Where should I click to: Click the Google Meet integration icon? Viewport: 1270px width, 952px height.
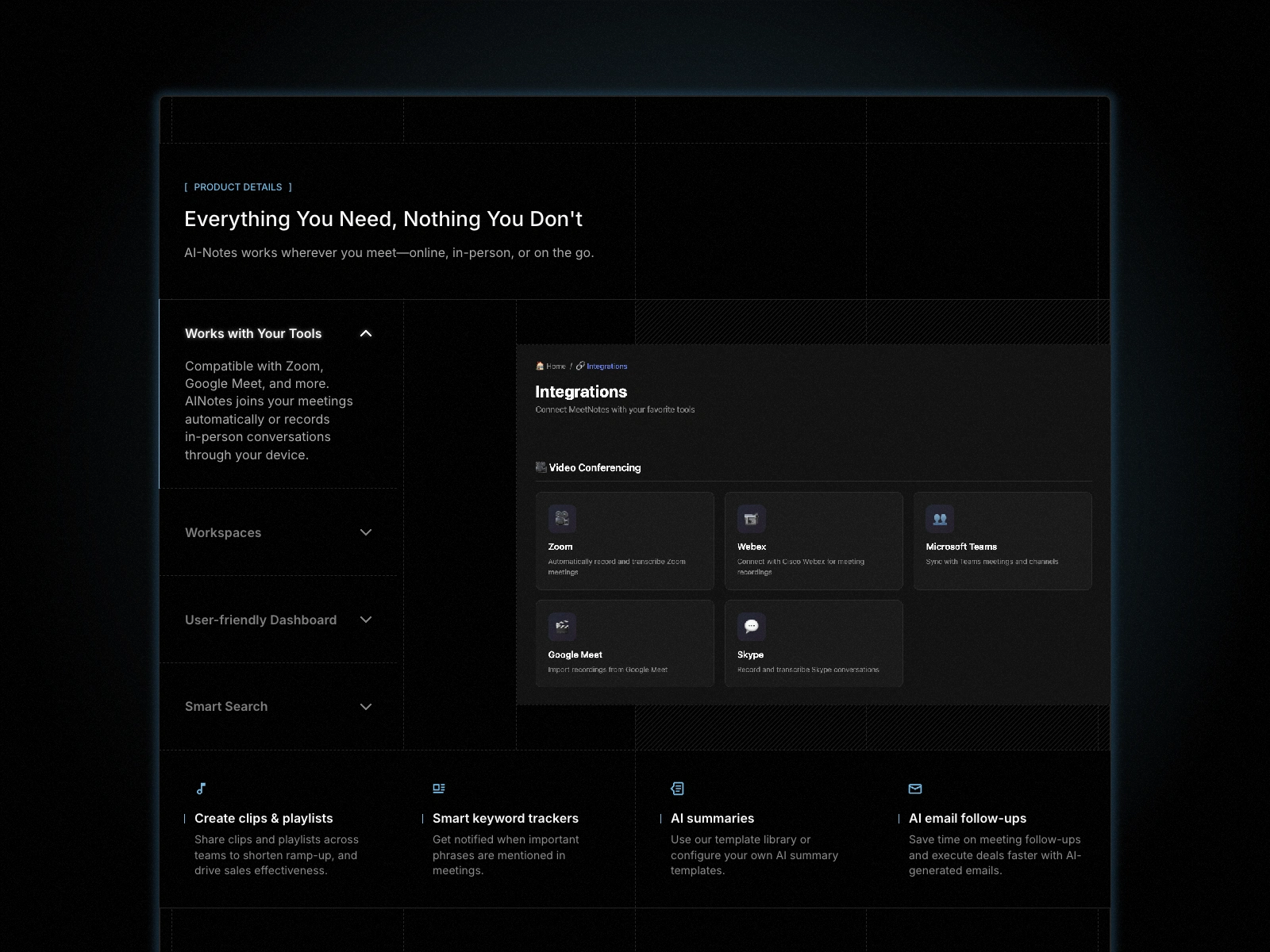(x=562, y=627)
